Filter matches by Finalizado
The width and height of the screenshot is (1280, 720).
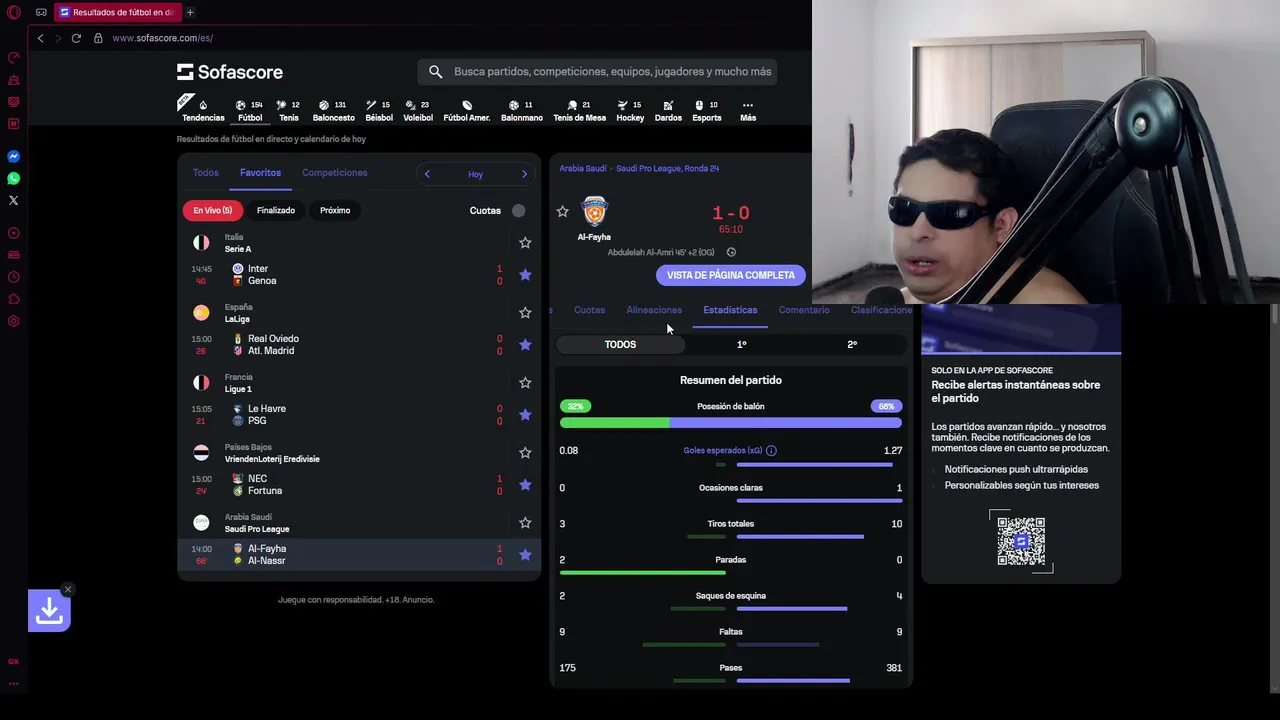click(276, 210)
